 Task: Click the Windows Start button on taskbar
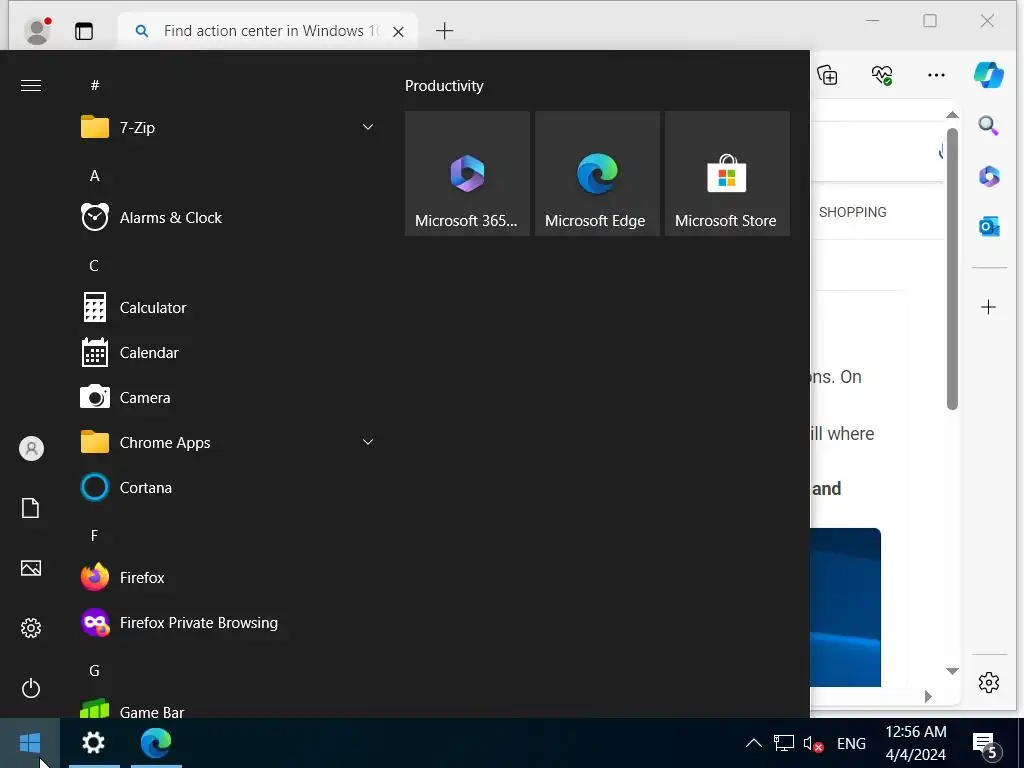coord(30,743)
